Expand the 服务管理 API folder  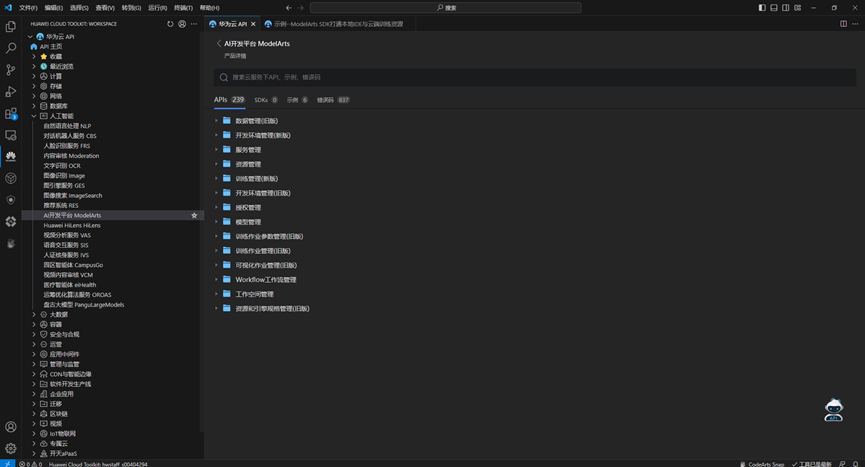[216, 149]
